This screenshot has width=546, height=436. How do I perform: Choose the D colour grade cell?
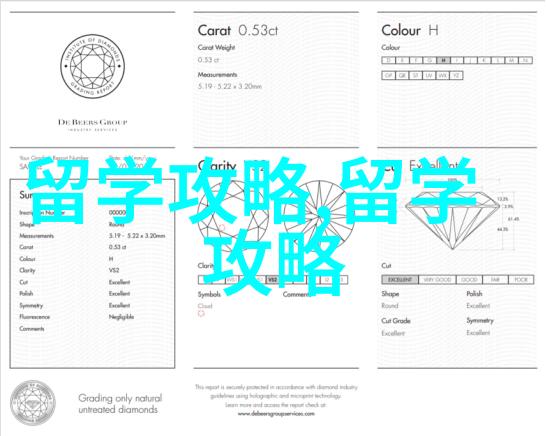389,60
